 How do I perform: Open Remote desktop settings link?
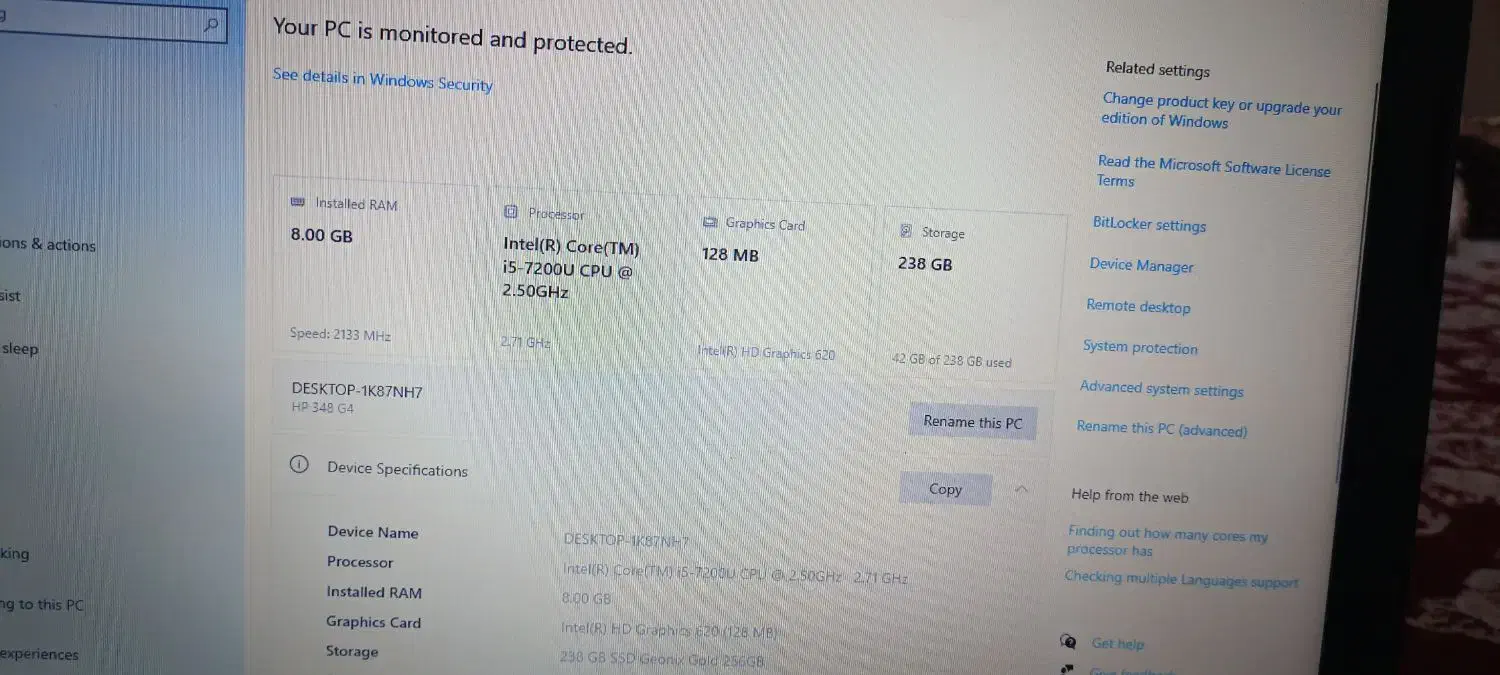tap(1138, 306)
